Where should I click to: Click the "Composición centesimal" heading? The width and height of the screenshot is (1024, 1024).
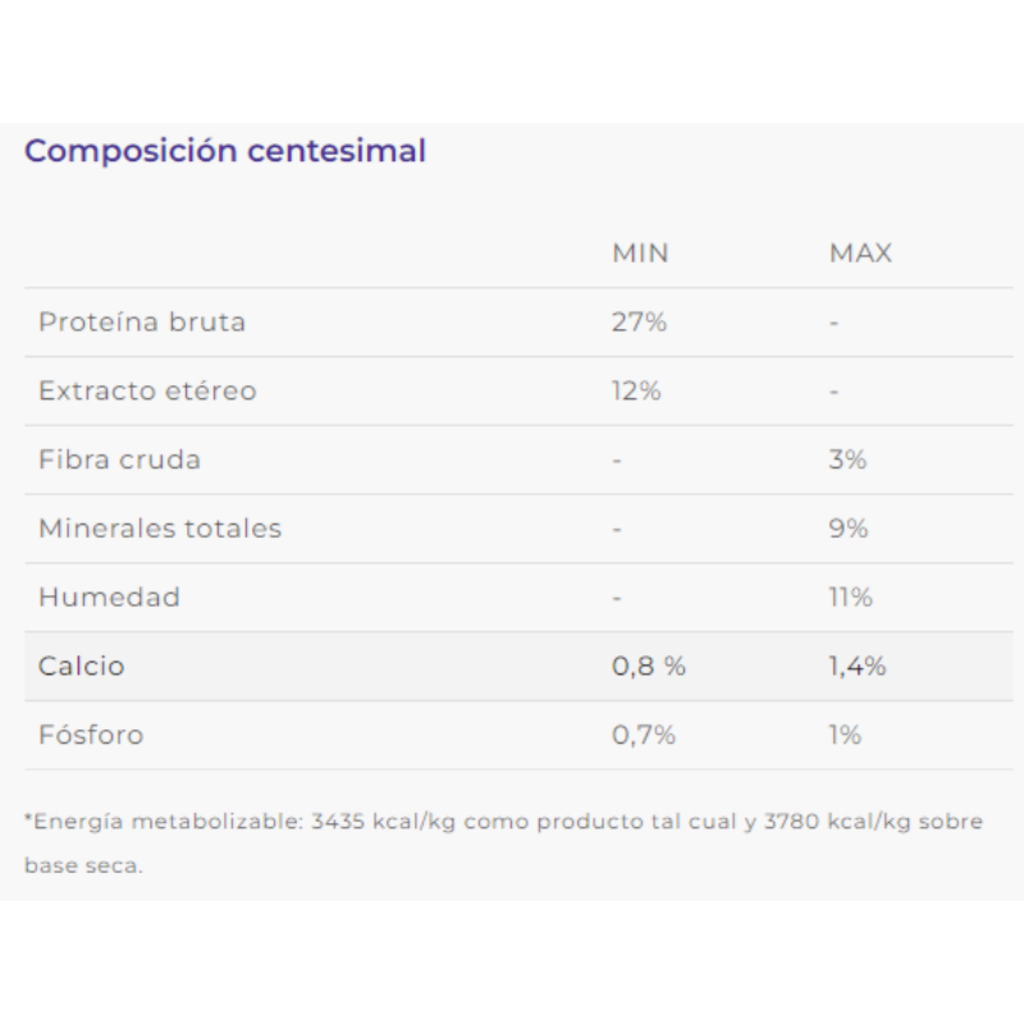225,151
